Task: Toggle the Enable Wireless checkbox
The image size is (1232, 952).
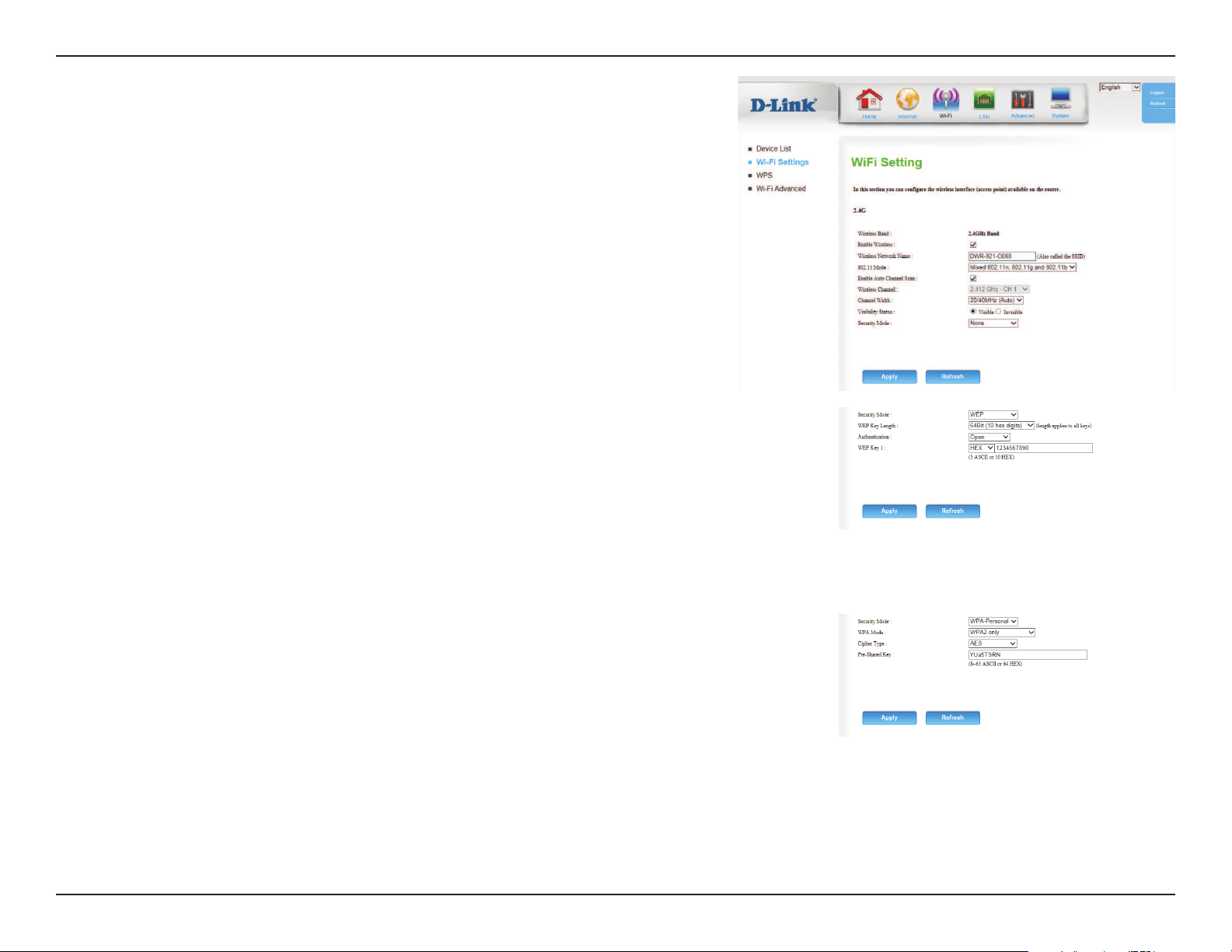Action: click(972, 245)
